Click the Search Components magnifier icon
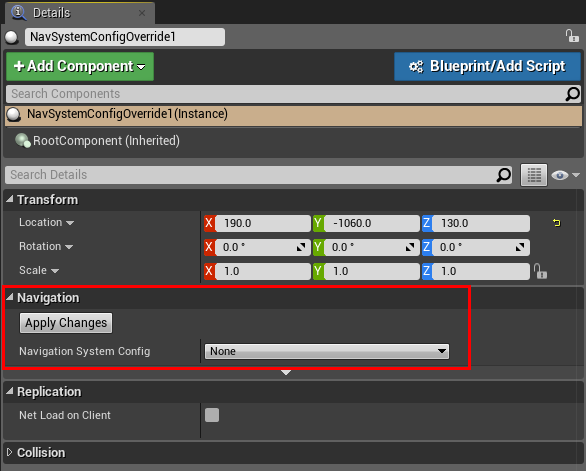586x471 pixels. click(573, 94)
